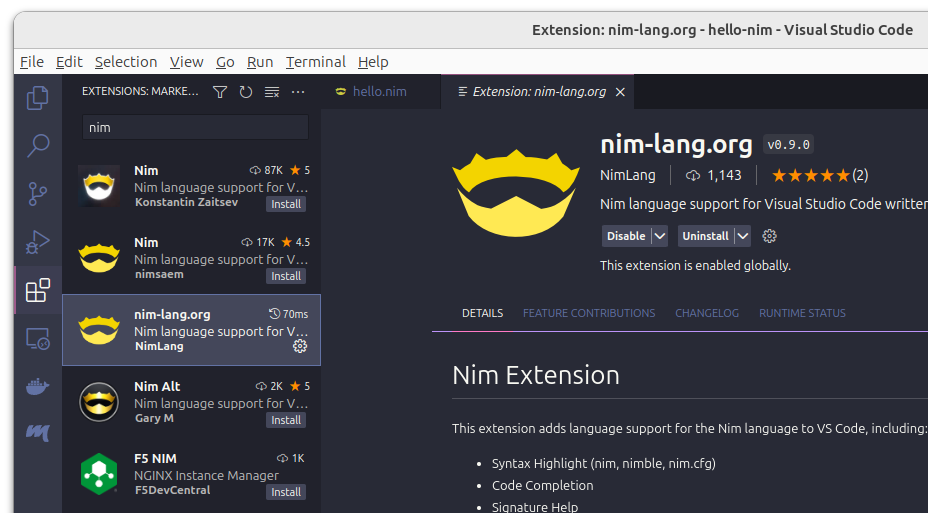Open the Terminal menu
This screenshot has height=513, width=928.
pos(315,62)
